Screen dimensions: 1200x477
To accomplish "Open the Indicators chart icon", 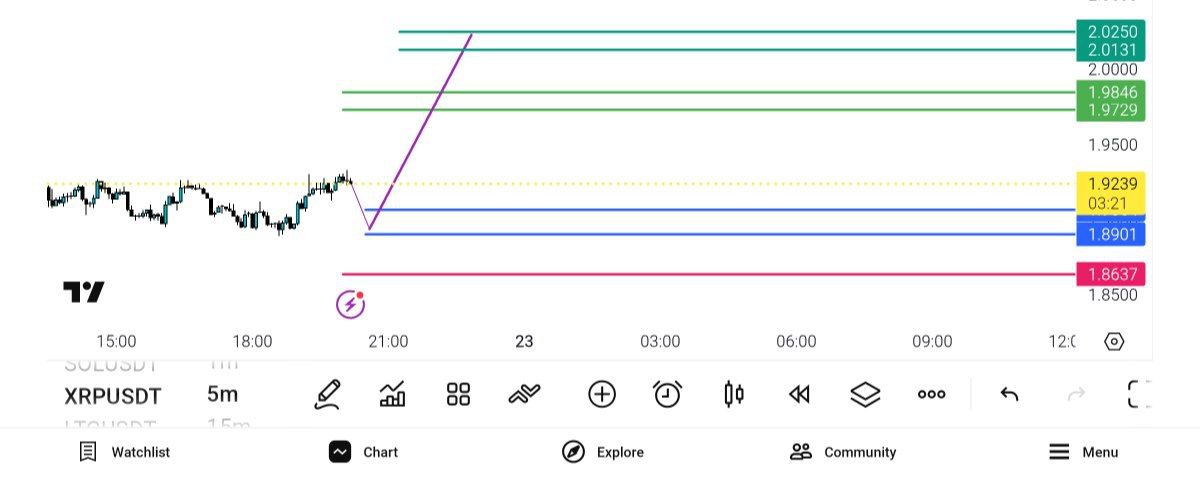I will 393,395.
